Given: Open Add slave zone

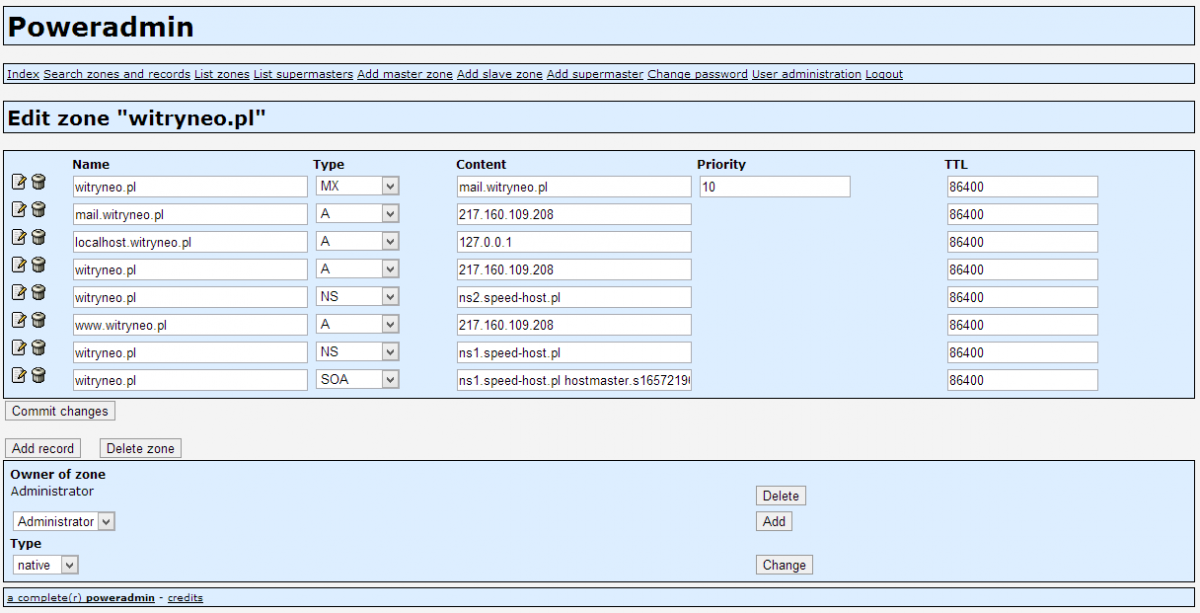Looking at the screenshot, I should pyautogui.click(x=500, y=74).
